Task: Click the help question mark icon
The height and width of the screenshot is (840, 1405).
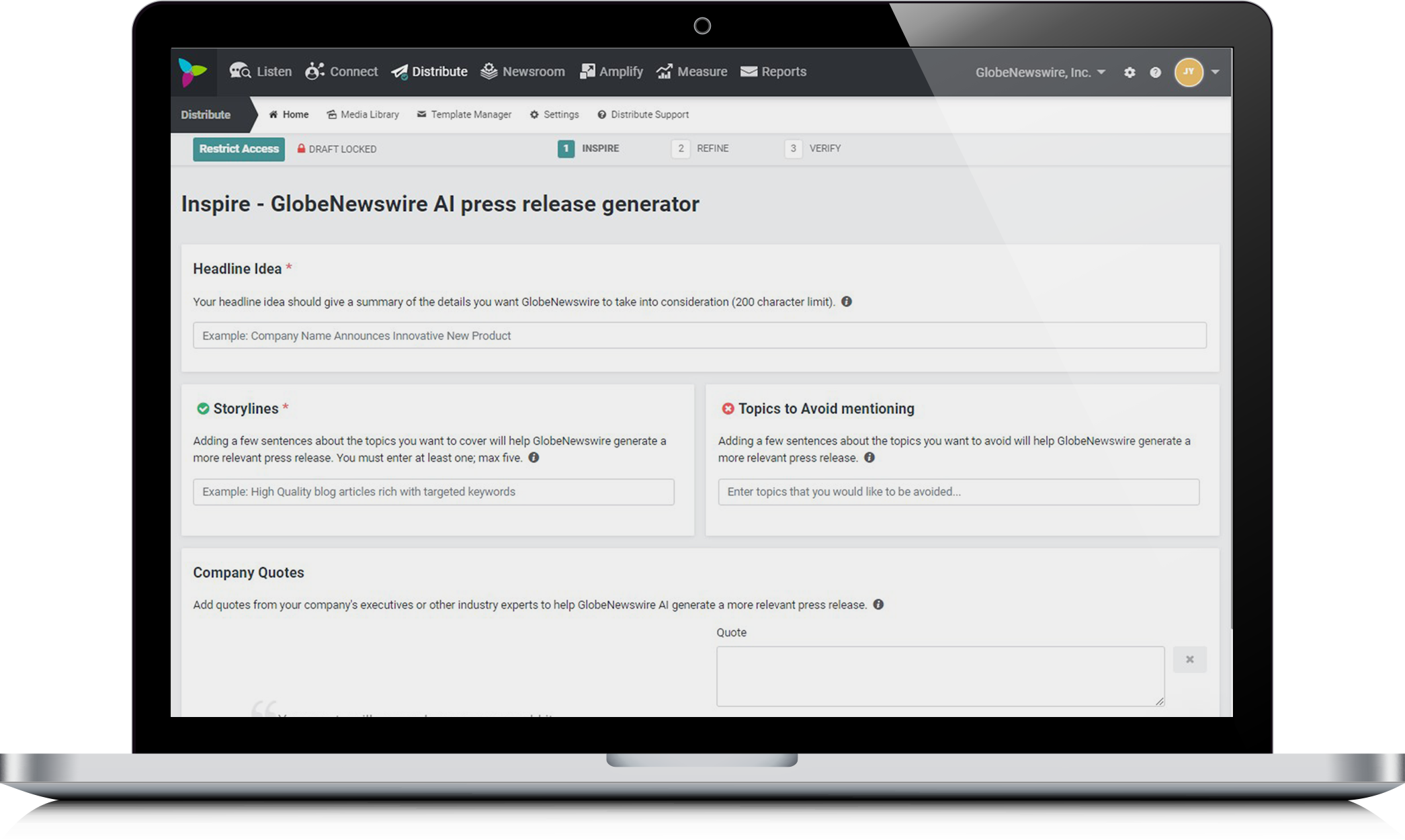Action: click(1155, 72)
